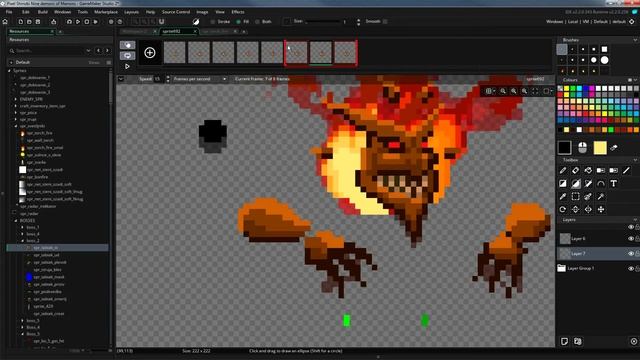
Task: Select the Magic Wand tool
Action: tap(601, 196)
